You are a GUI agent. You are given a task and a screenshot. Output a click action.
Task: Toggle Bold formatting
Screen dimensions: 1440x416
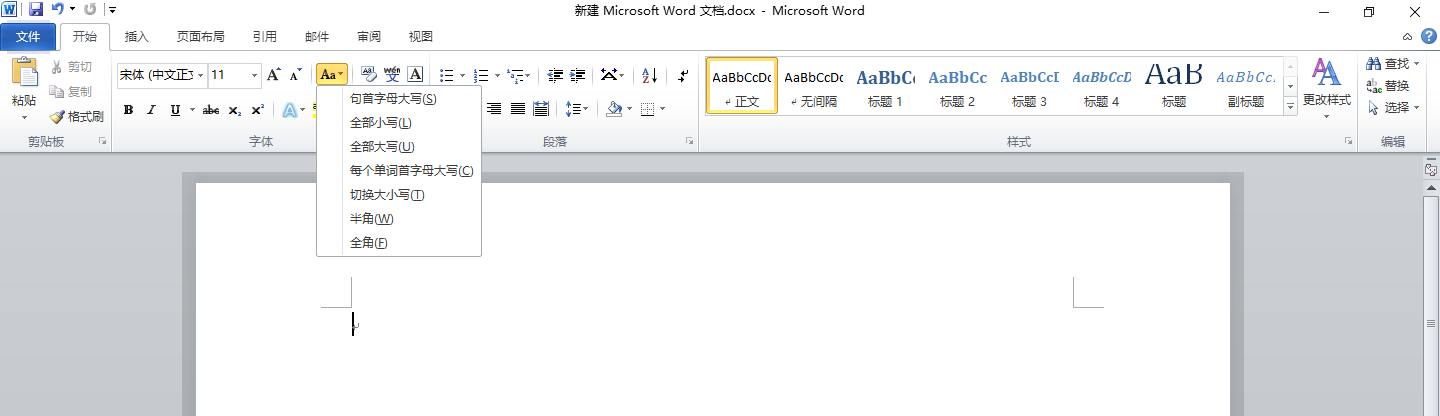[x=128, y=110]
